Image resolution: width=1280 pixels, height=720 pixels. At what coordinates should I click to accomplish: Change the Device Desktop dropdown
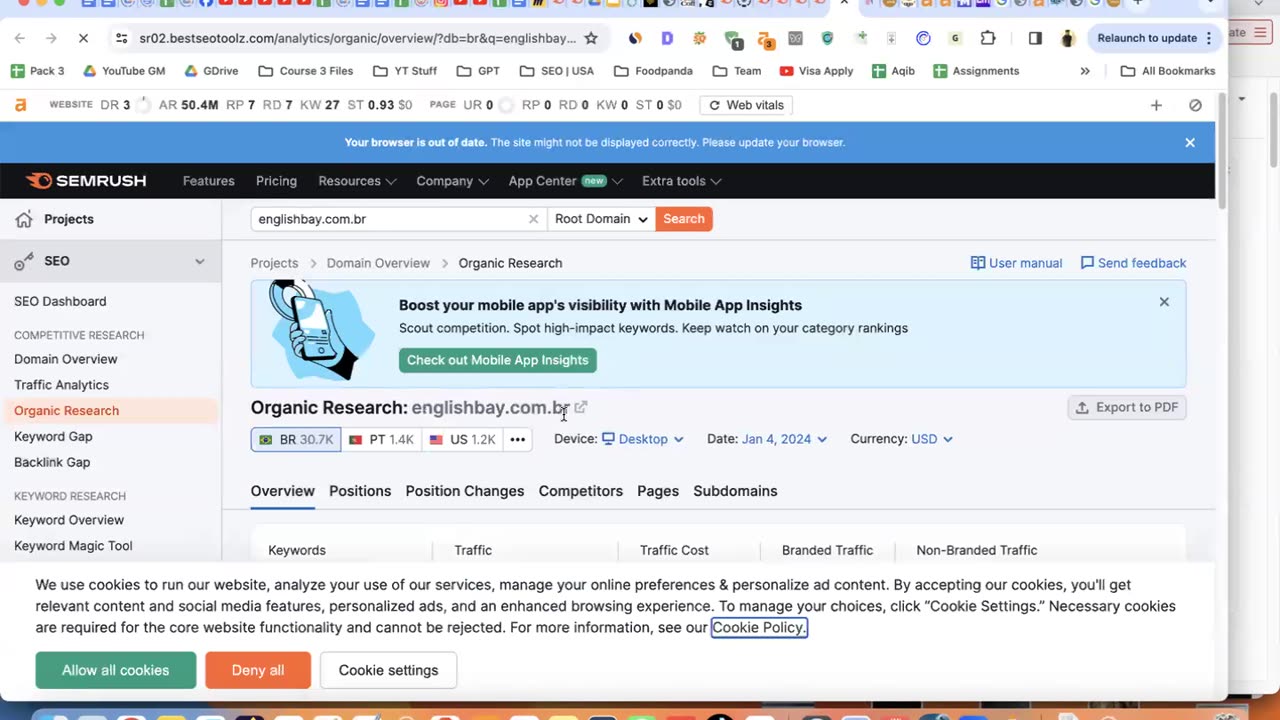tap(643, 439)
